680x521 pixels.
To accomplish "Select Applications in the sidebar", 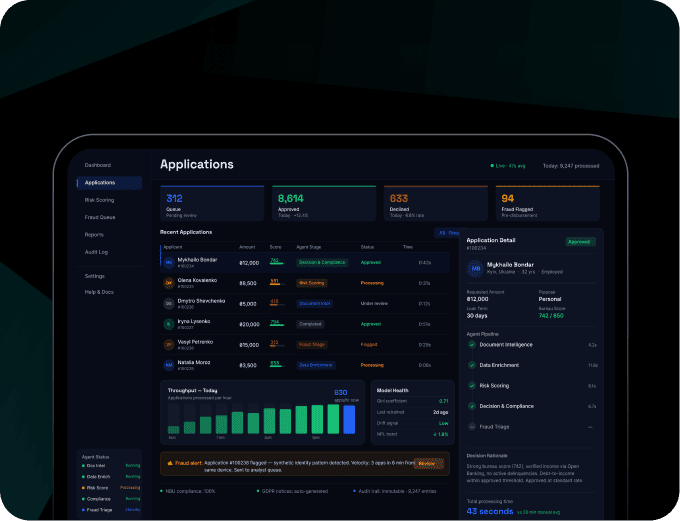I will (x=109, y=183).
